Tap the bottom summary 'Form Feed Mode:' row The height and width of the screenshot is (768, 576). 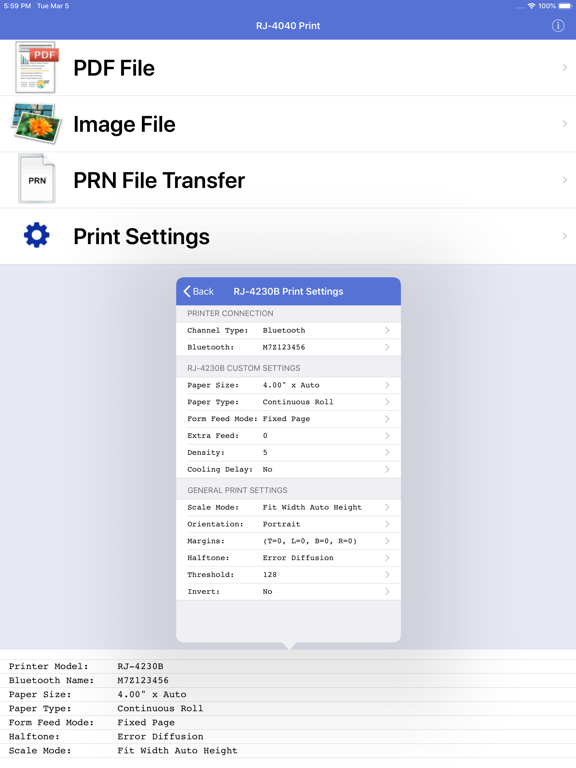coord(288,722)
